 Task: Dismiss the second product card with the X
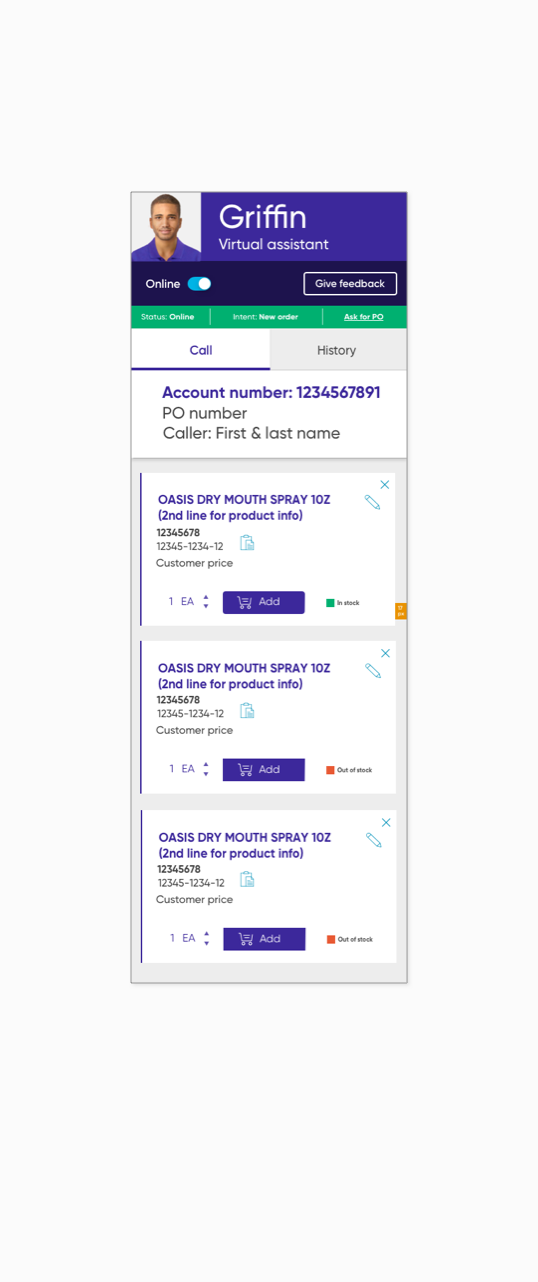pyautogui.click(x=386, y=653)
